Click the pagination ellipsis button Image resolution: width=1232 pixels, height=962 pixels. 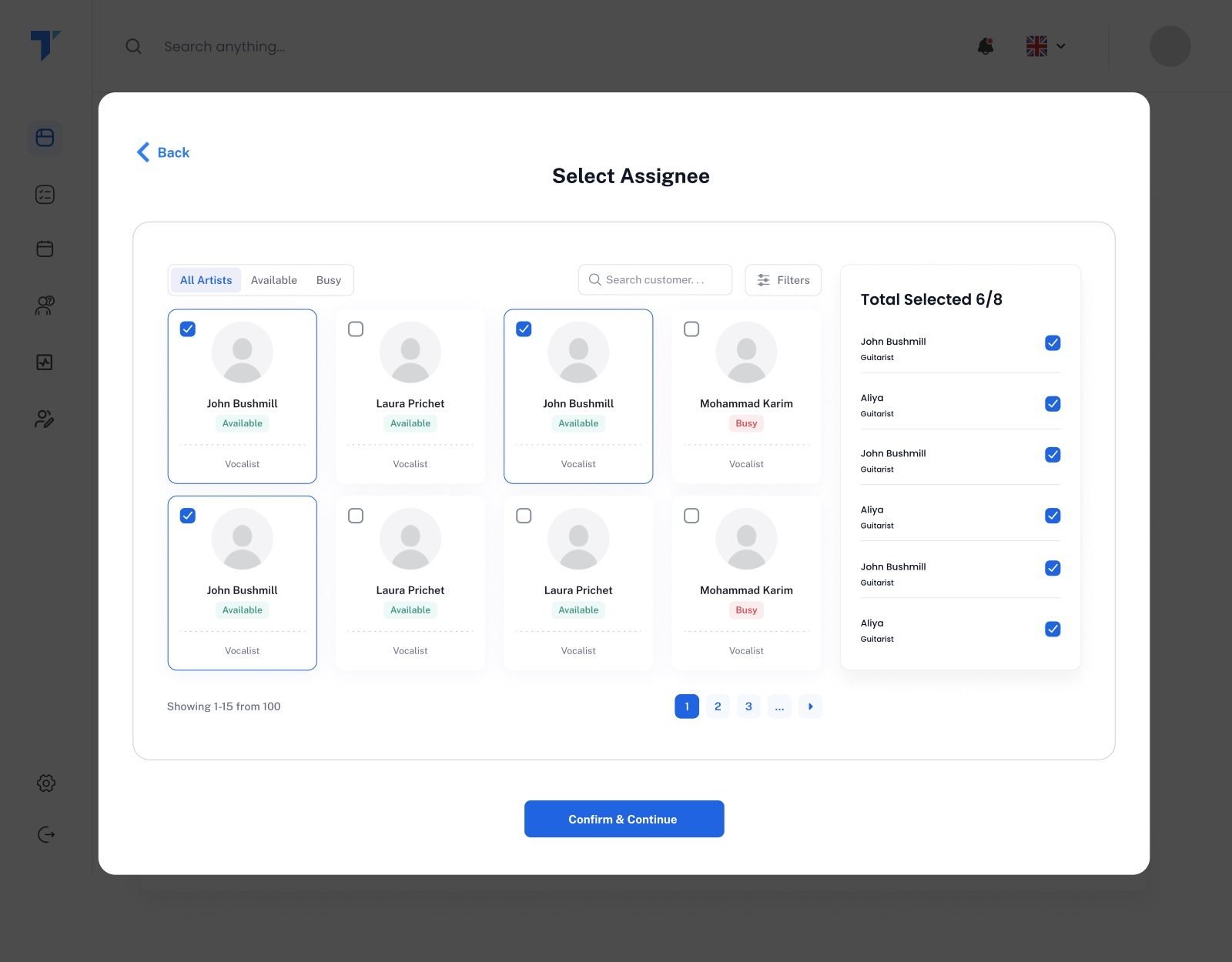(779, 706)
